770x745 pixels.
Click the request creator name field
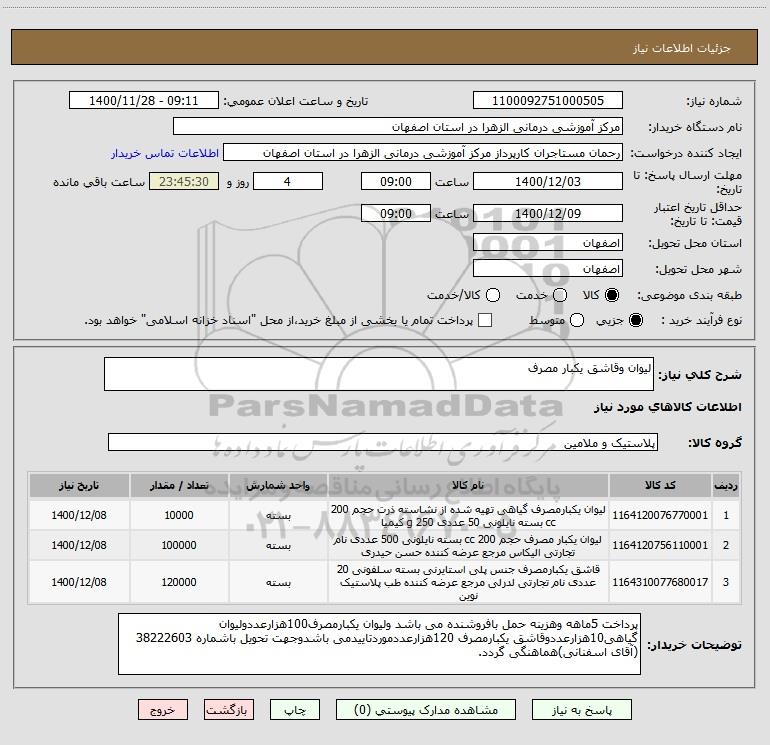[x=423, y=153]
